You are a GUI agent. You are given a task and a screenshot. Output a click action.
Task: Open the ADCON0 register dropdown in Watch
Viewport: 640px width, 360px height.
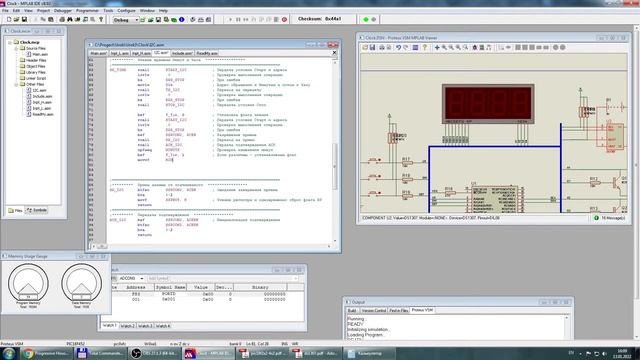click(x=131, y=278)
